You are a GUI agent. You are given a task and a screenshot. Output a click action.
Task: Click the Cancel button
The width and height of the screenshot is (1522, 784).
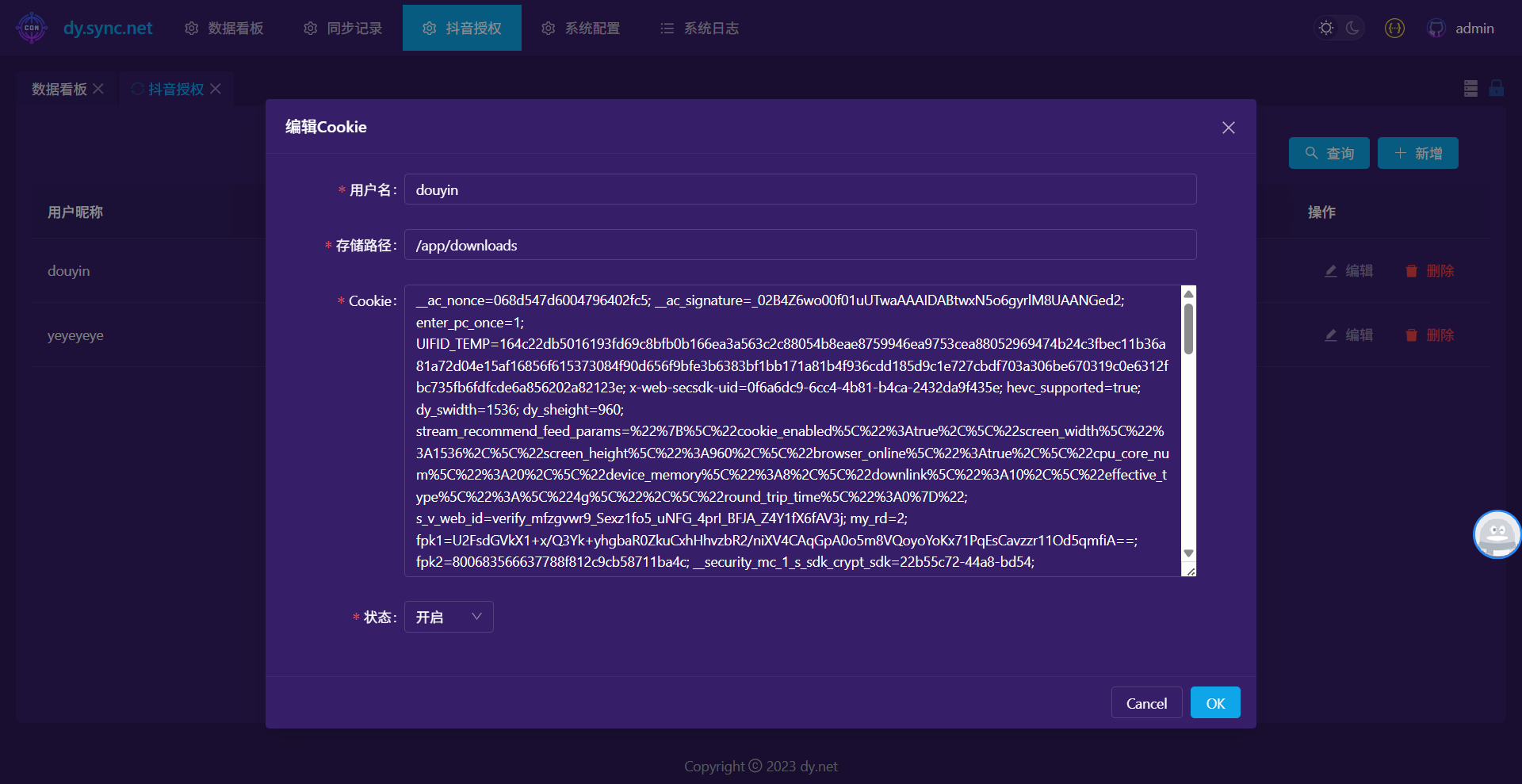point(1146,703)
